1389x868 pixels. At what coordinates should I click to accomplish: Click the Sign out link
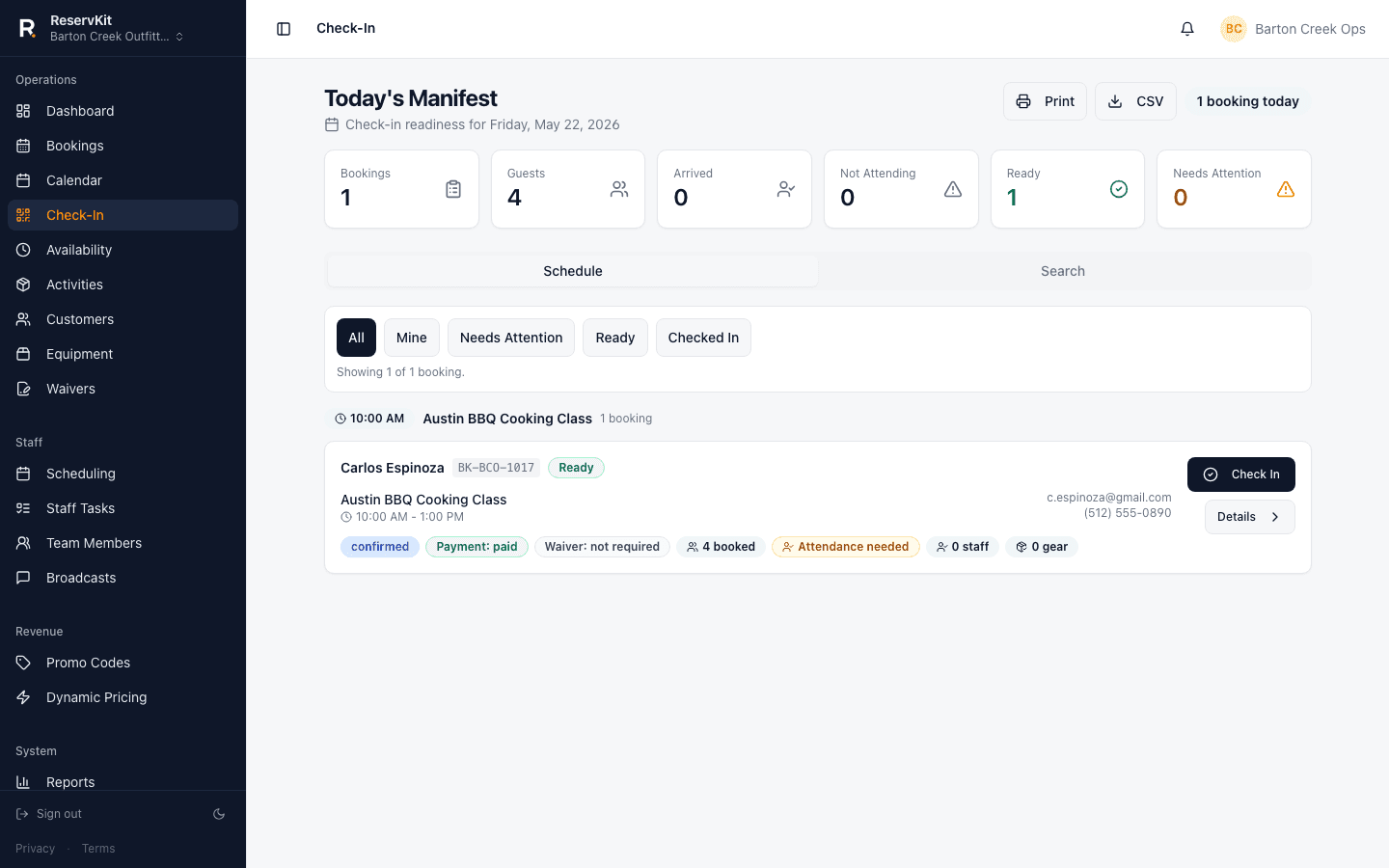[49, 814]
